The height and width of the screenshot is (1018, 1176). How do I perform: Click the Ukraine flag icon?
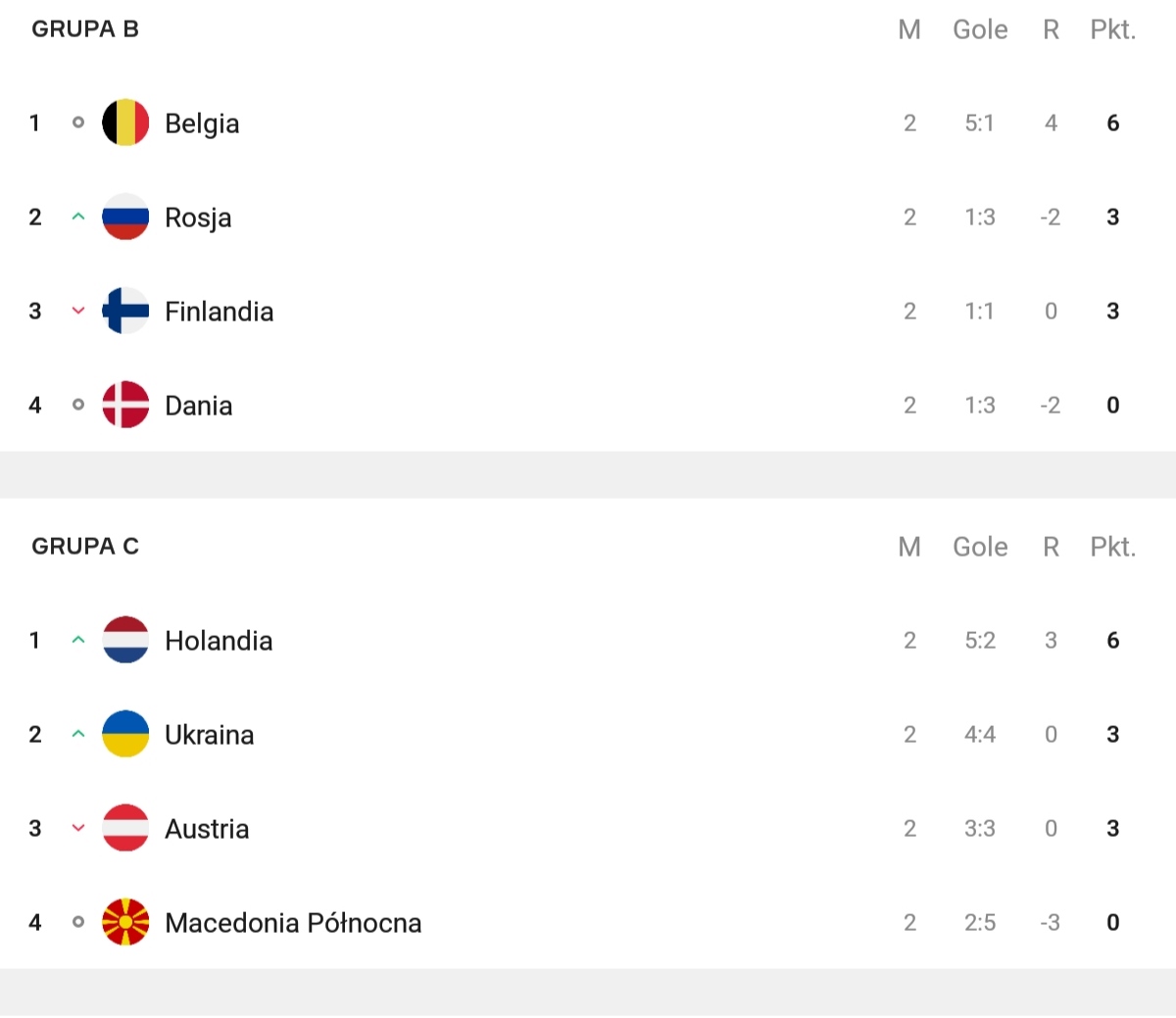(125, 734)
